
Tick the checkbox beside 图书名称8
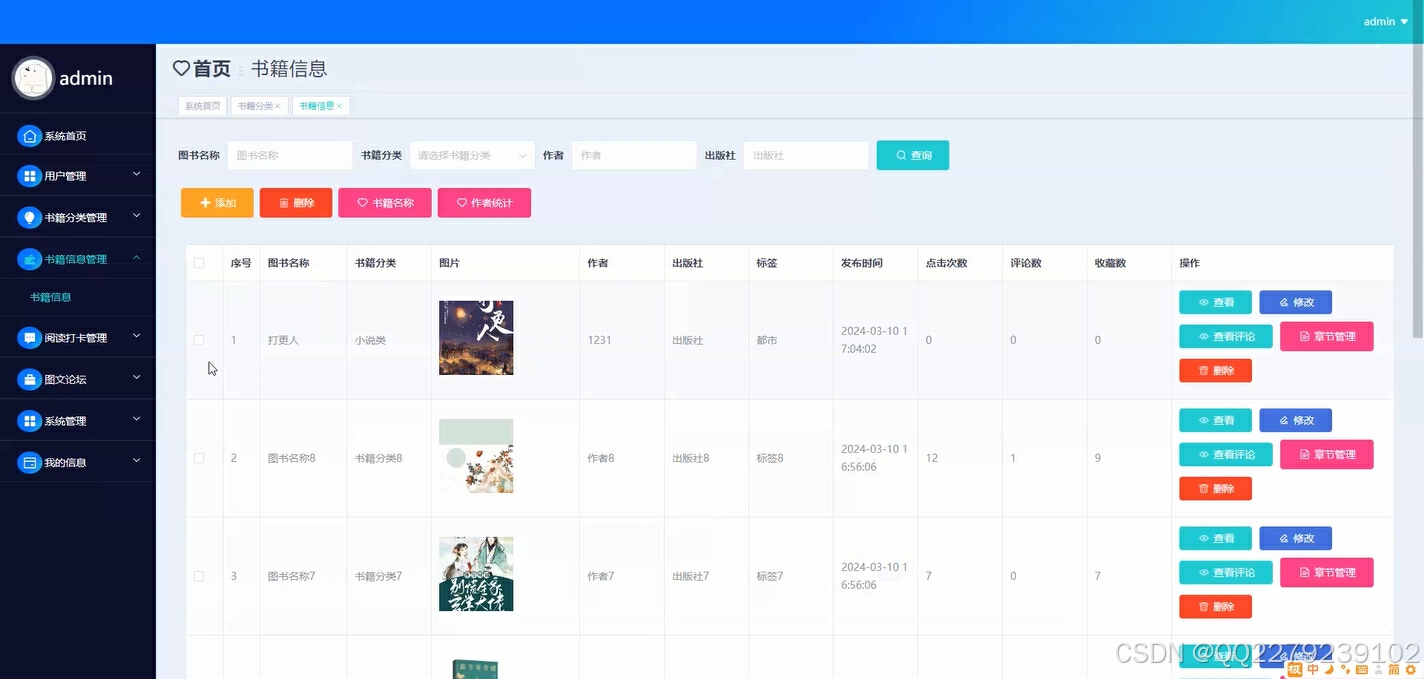200,457
